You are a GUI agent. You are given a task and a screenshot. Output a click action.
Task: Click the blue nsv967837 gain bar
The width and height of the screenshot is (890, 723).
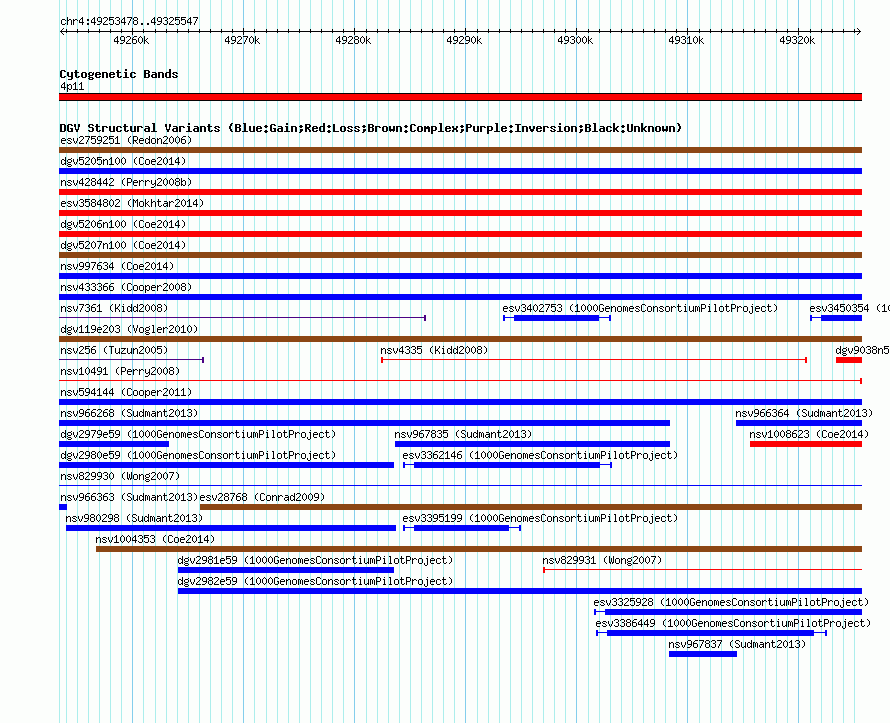coord(703,654)
